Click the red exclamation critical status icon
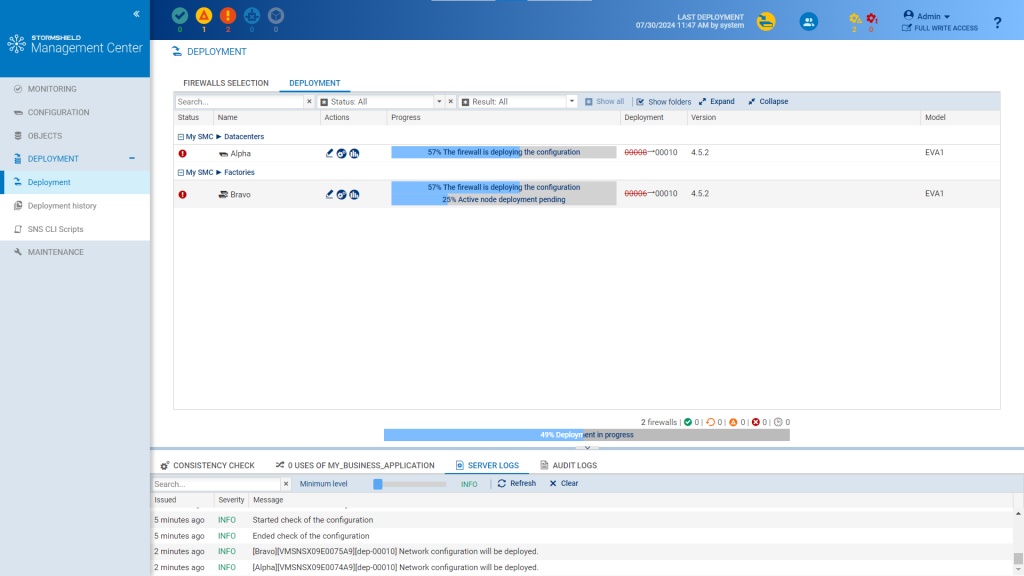The image size is (1024, 576). click(x=228, y=16)
